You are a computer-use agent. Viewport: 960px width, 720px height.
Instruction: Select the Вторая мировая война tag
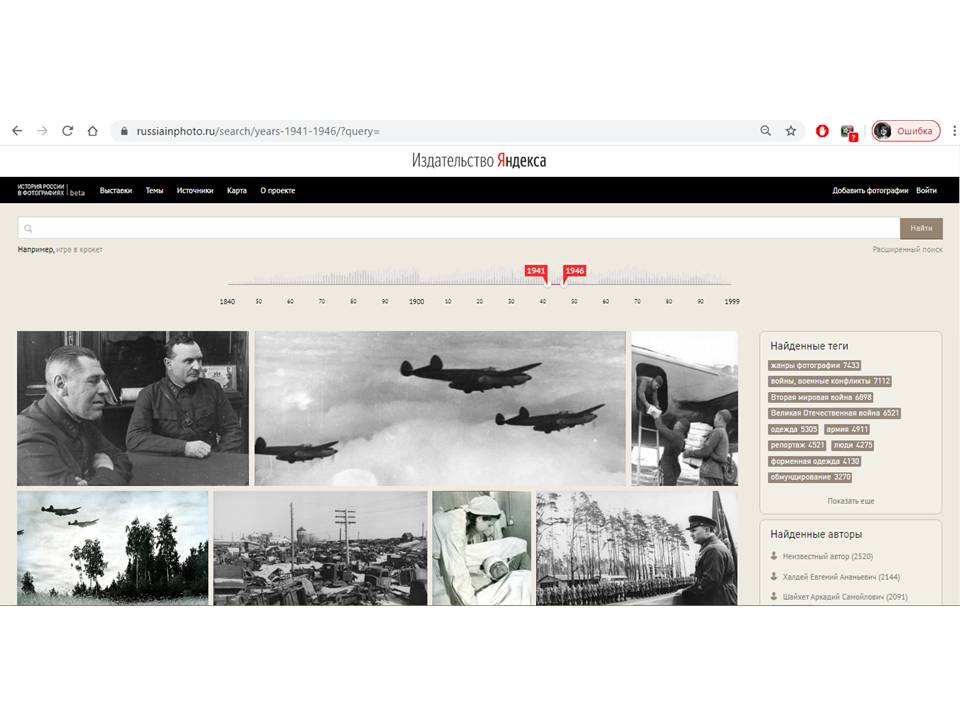[x=821, y=397]
